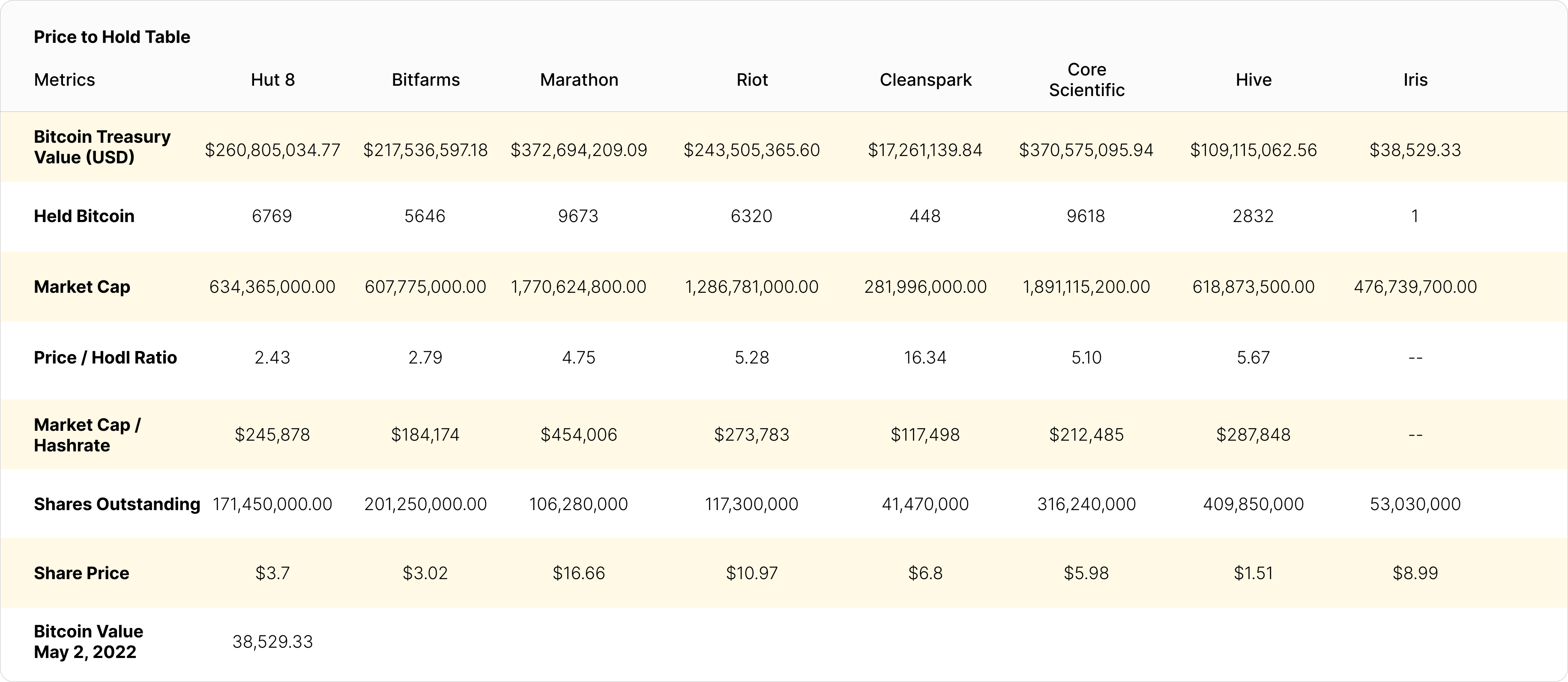Select Hut 8 treasury value $260,805,034.77

(x=272, y=150)
